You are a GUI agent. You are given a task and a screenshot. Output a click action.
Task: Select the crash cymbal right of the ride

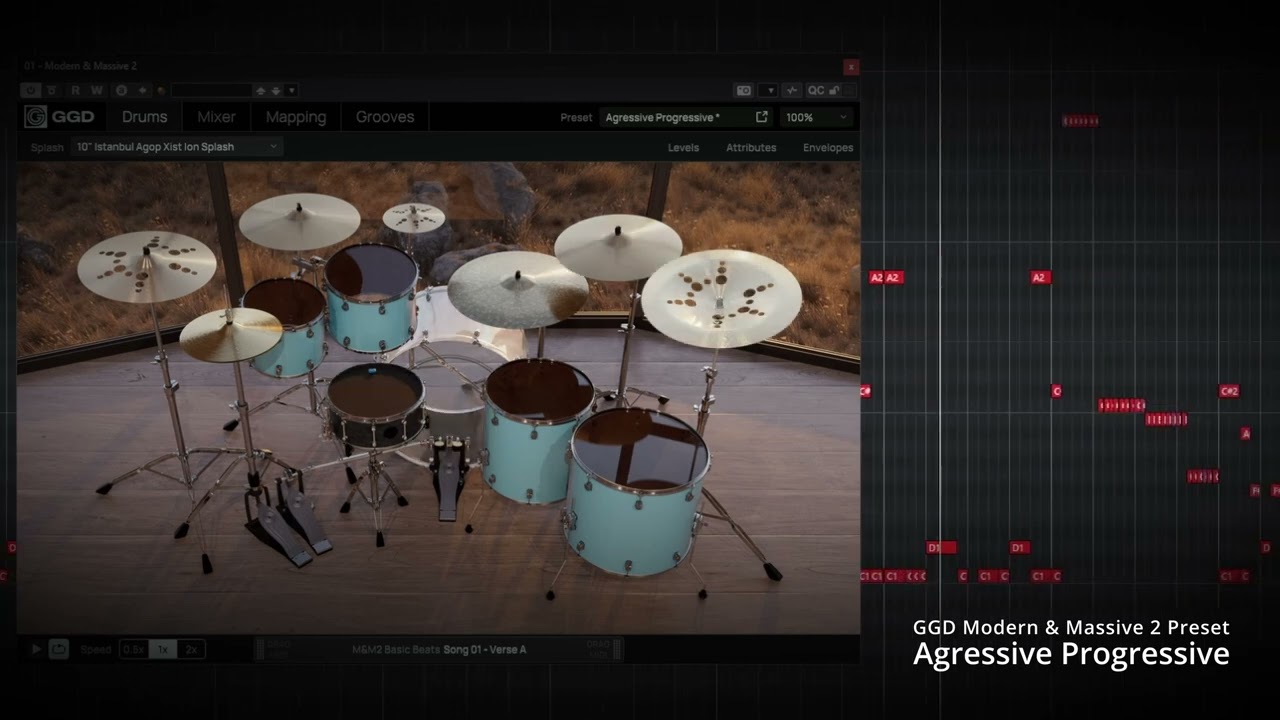coord(618,247)
